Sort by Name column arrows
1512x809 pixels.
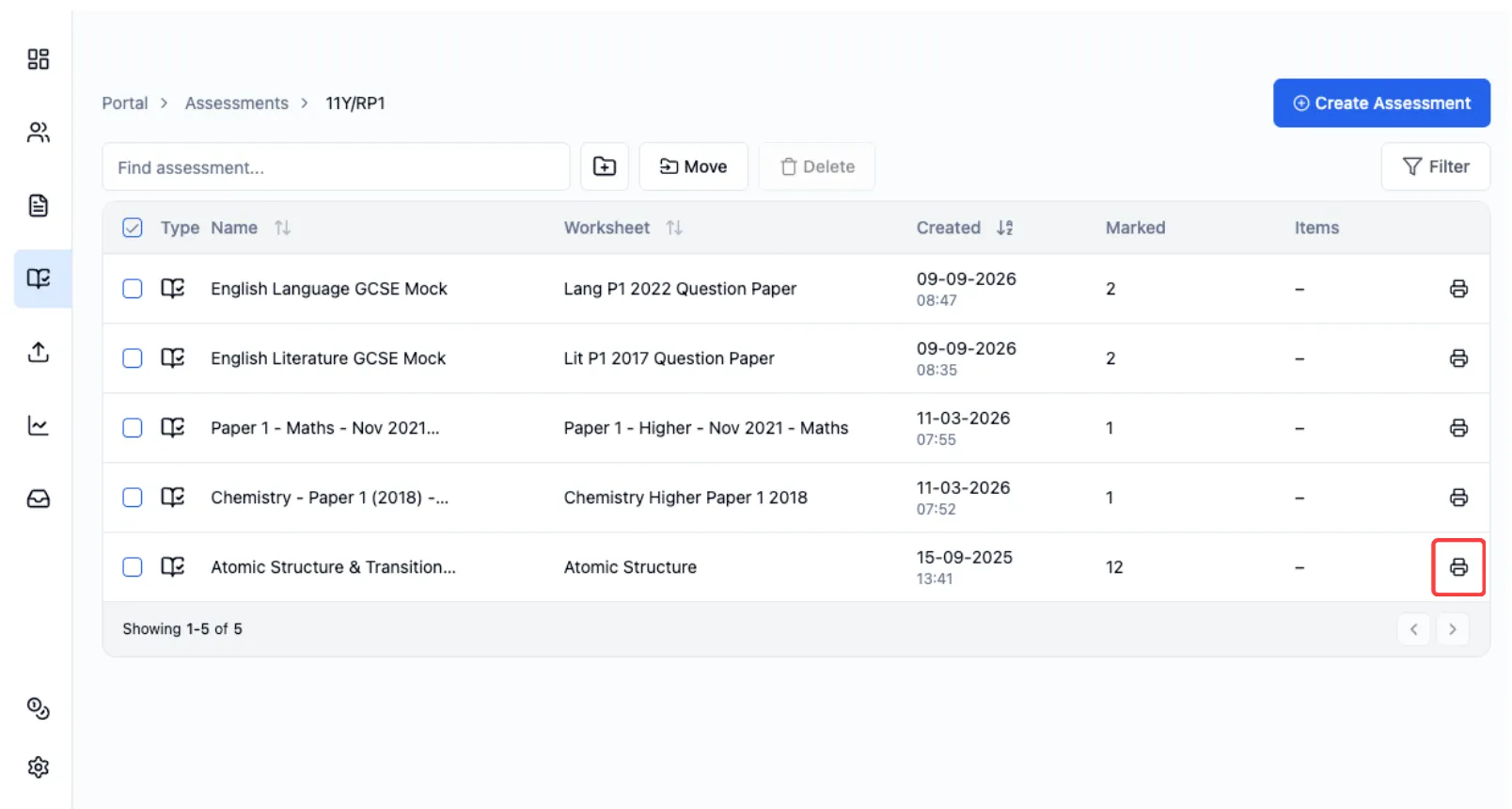pyautogui.click(x=282, y=228)
